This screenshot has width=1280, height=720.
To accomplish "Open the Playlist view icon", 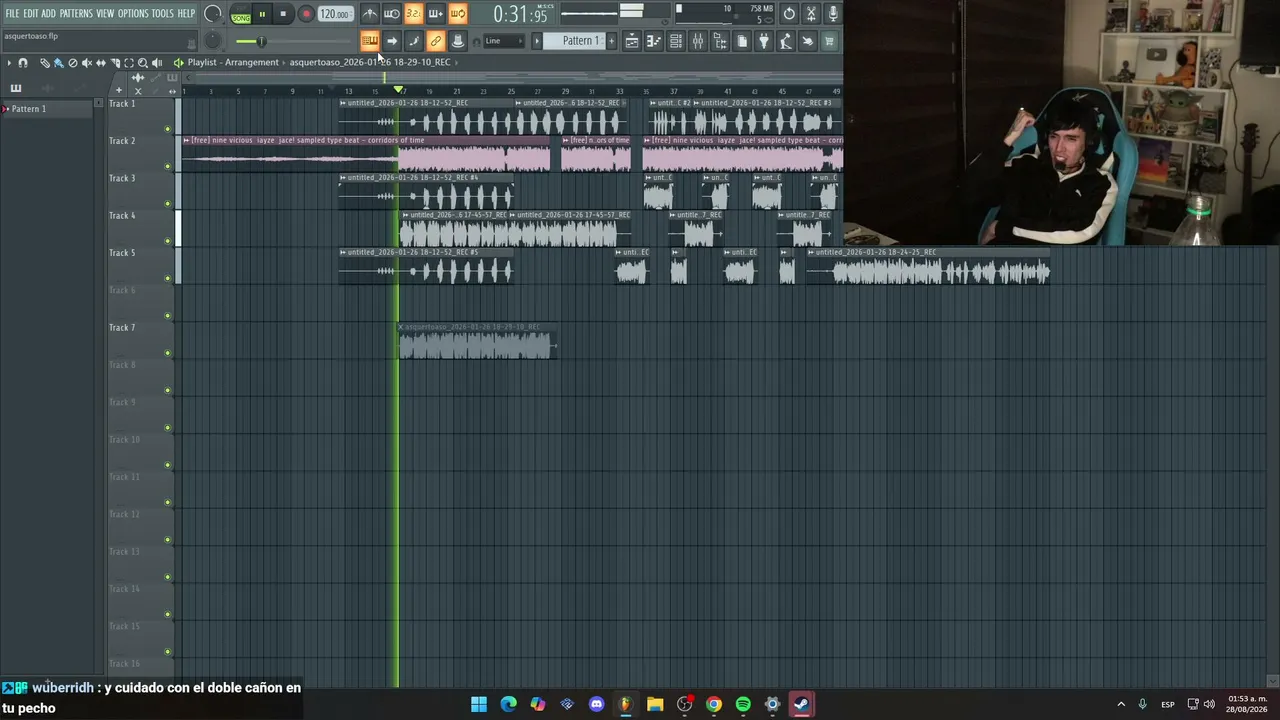I will point(632,41).
